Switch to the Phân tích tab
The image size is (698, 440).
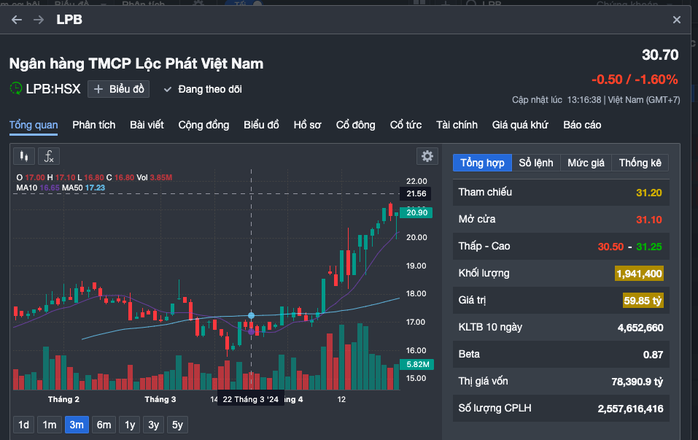(x=94, y=125)
